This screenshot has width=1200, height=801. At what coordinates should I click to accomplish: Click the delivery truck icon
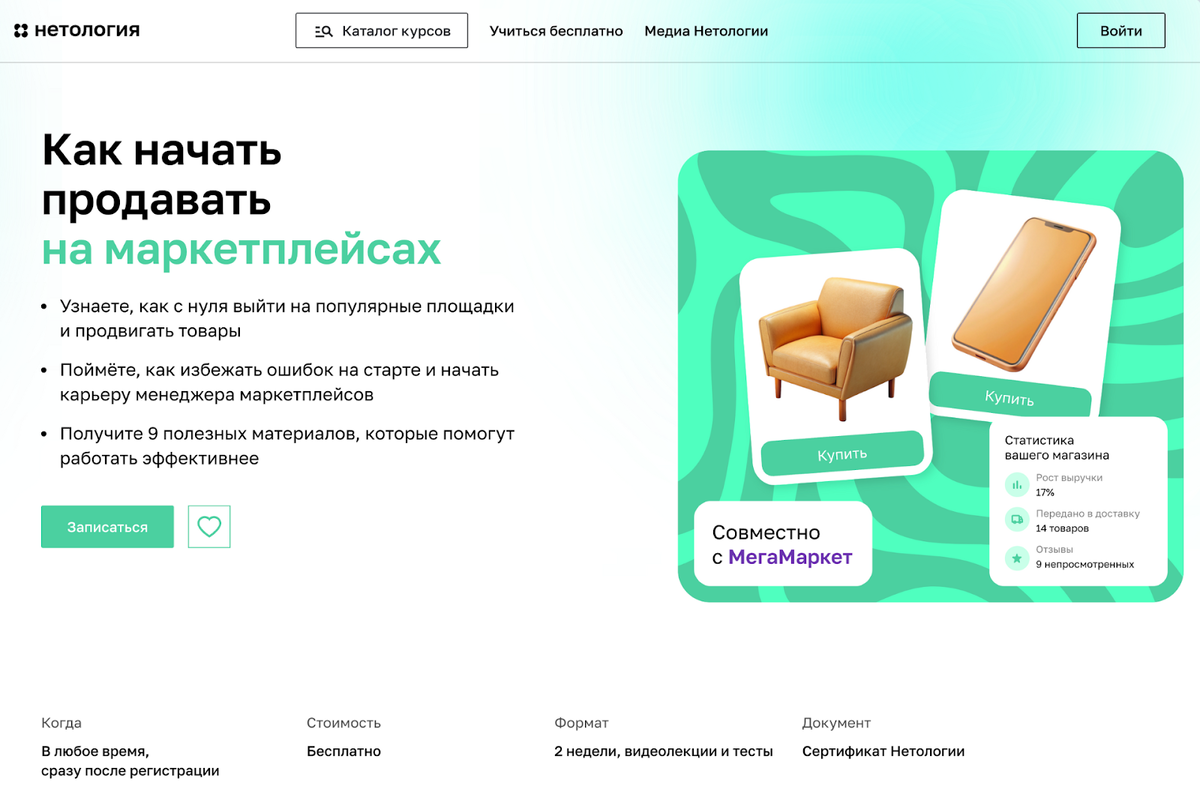click(1017, 520)
